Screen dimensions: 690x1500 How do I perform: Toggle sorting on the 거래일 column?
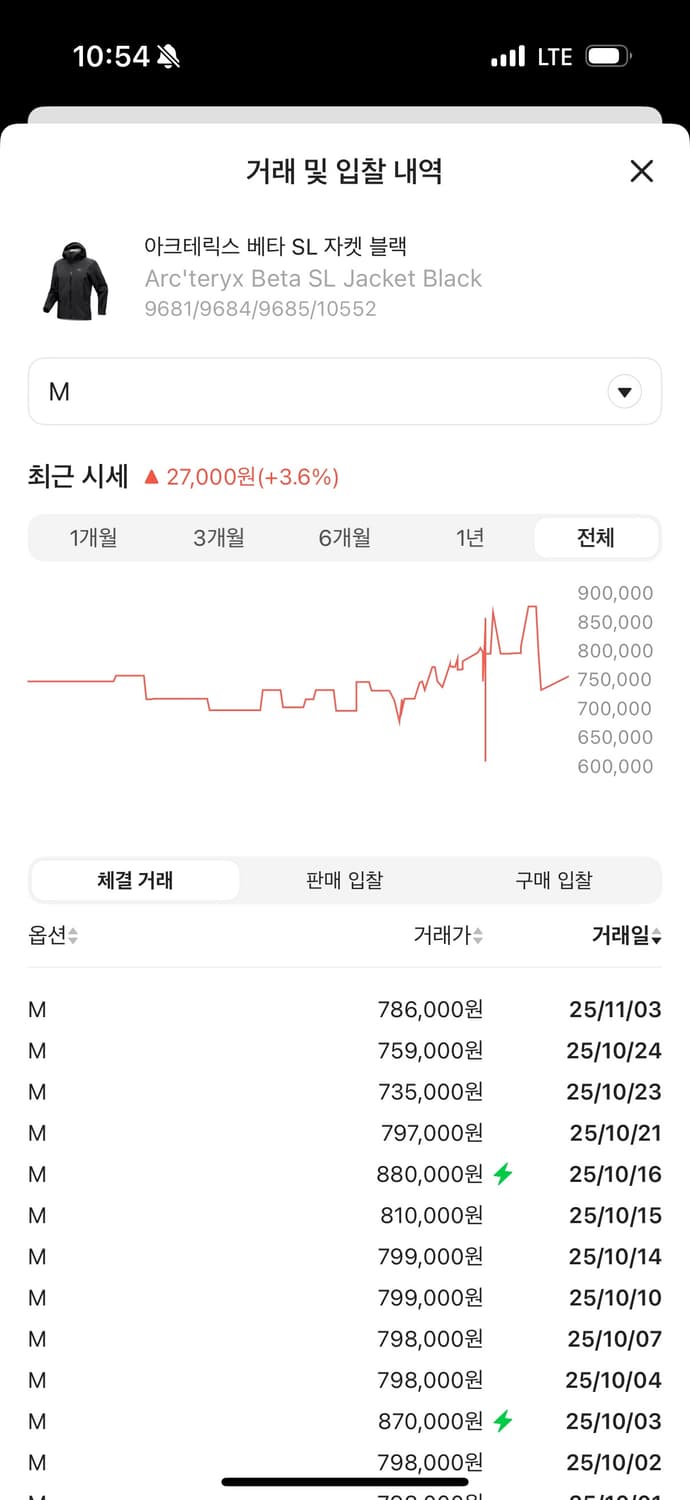pyautogui.click(x=625, y=935)
